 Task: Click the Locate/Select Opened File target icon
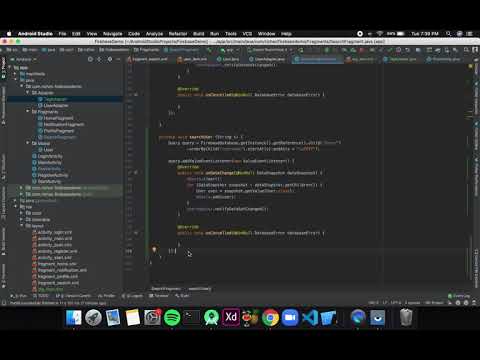point(90,59)
